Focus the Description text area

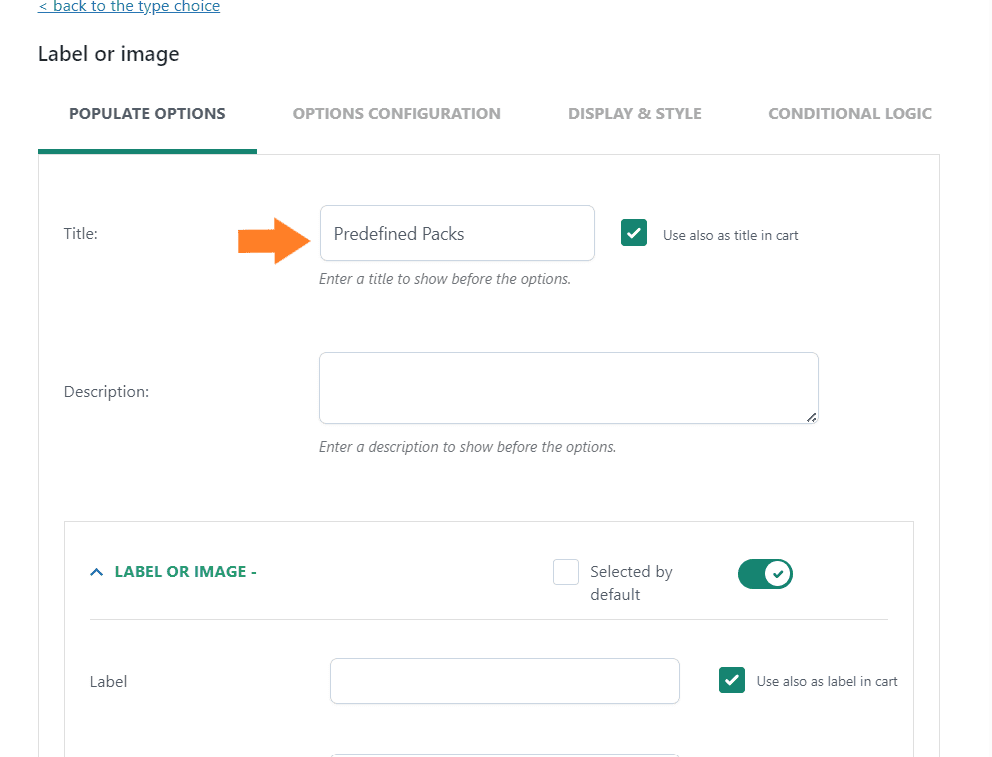coord(569,388)
